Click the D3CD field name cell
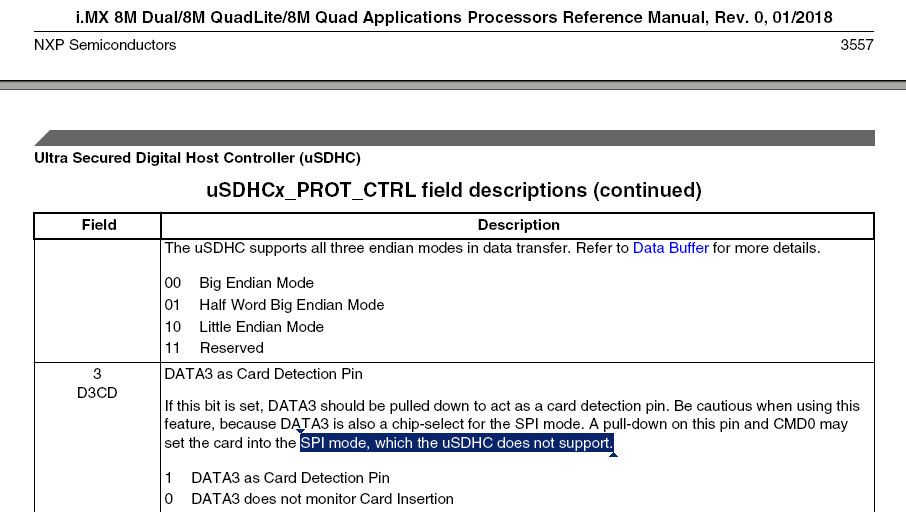The image size is (906, 512). tap(97, 394)
